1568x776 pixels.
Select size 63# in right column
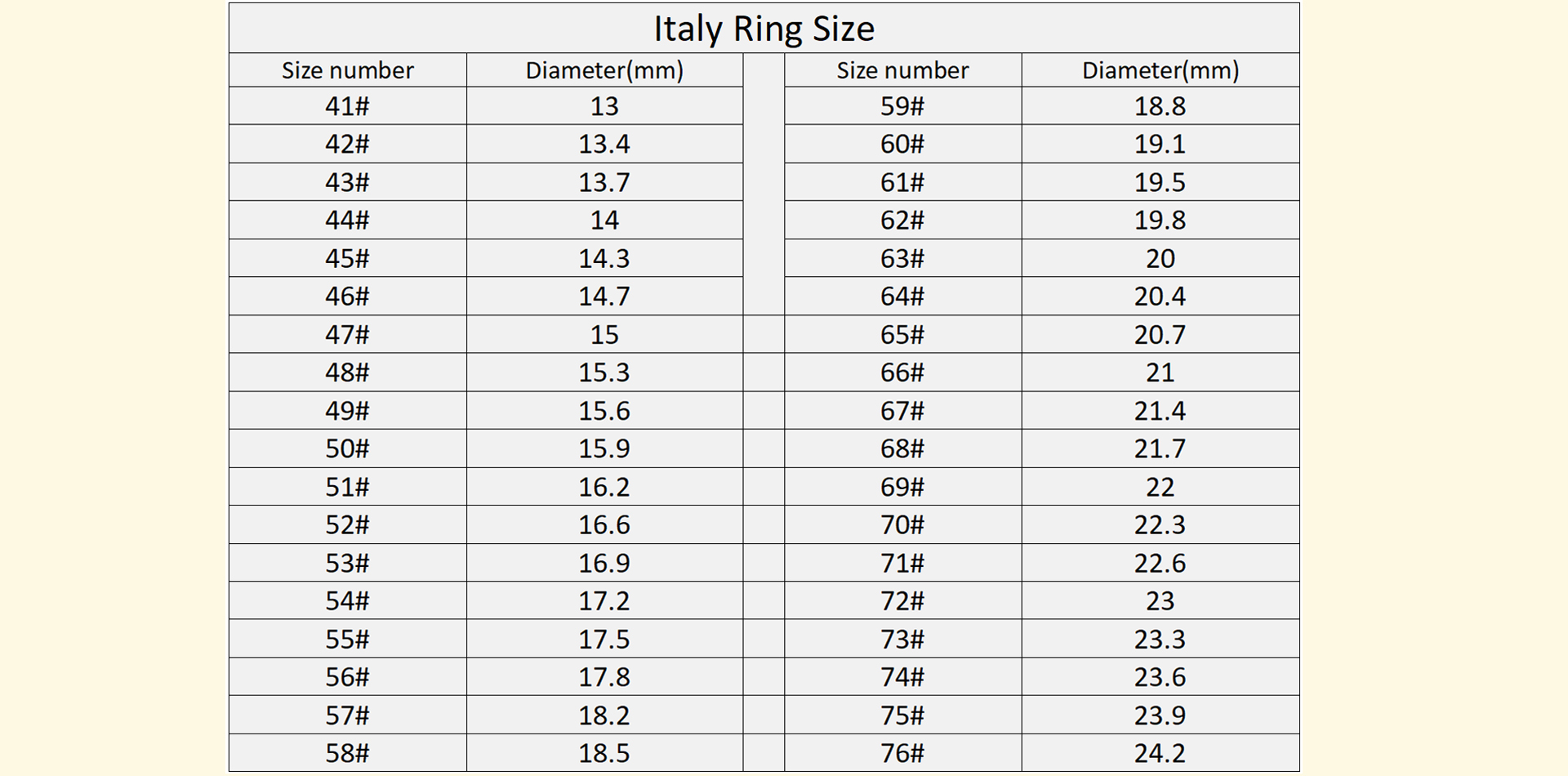coord(902,259)
